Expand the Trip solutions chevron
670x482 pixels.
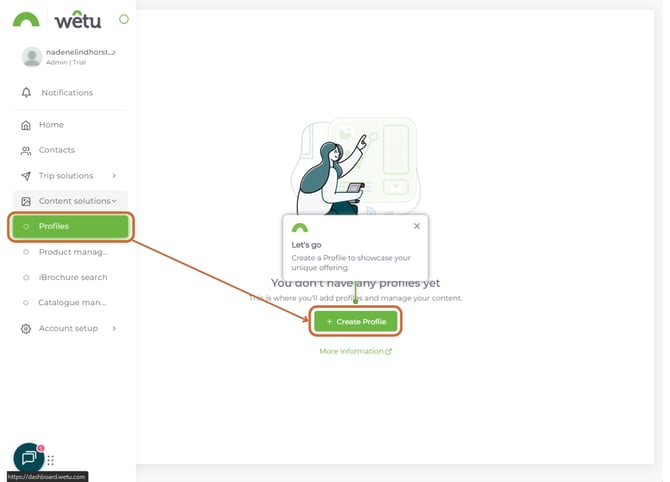pyautogui.click(x=114, y=176)
